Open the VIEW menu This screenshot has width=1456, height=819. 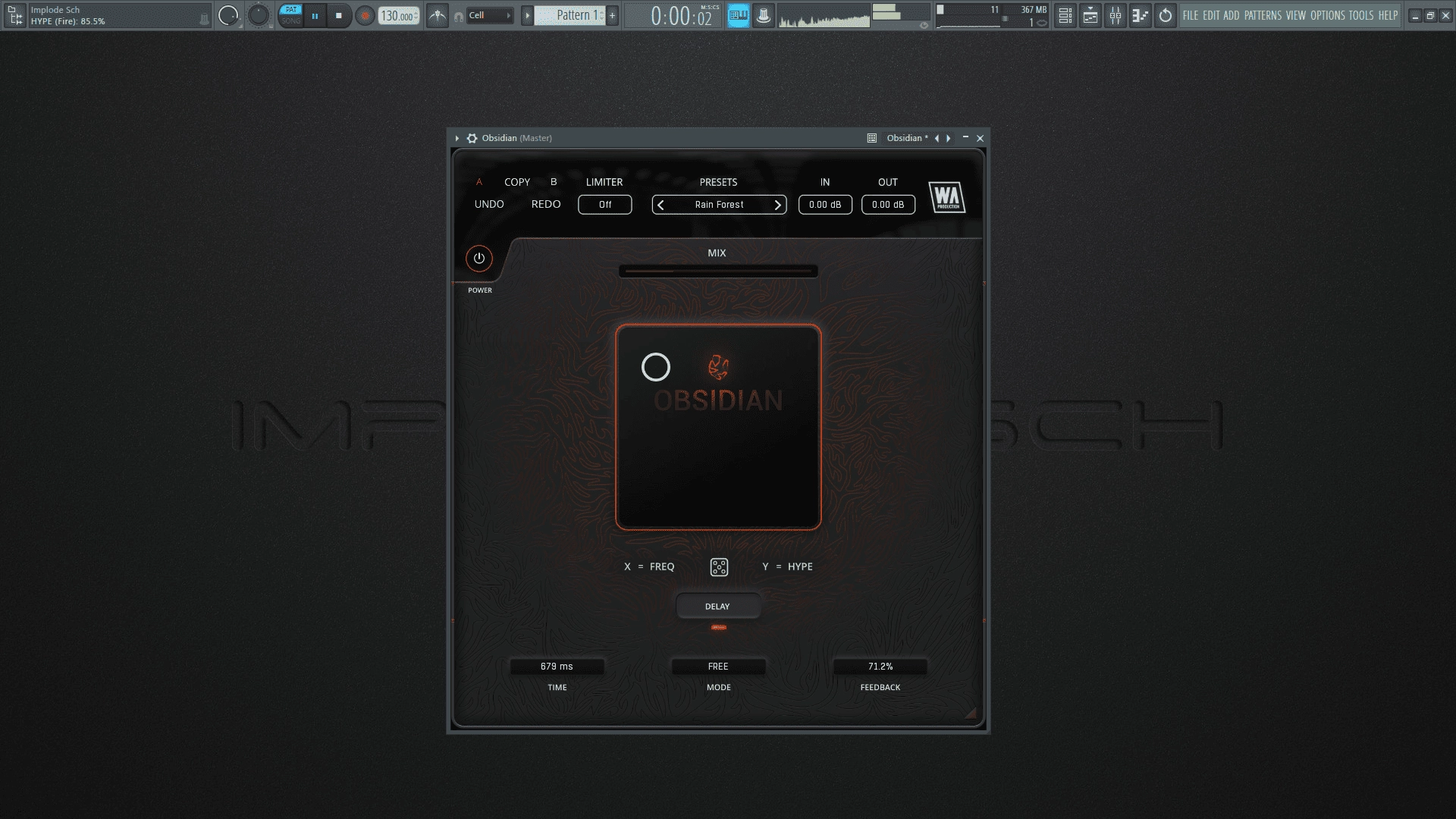click(1296, 15)
